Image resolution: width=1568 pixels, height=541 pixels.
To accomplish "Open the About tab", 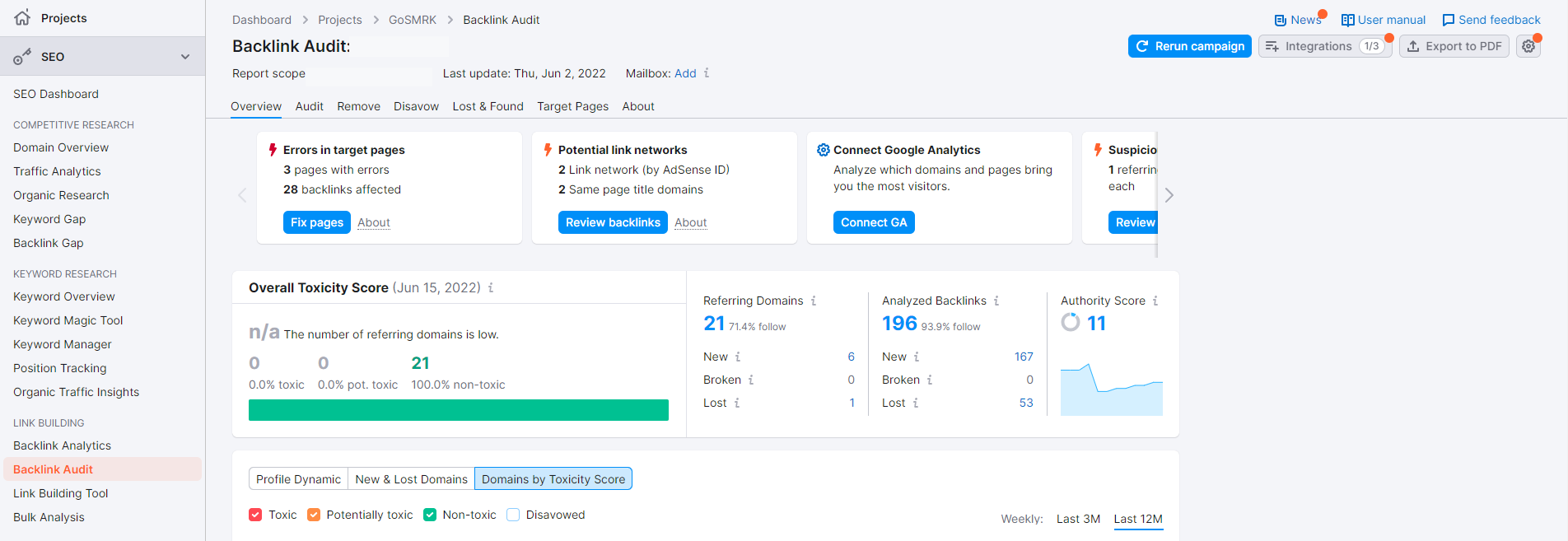I will click(x=638, y=106).
